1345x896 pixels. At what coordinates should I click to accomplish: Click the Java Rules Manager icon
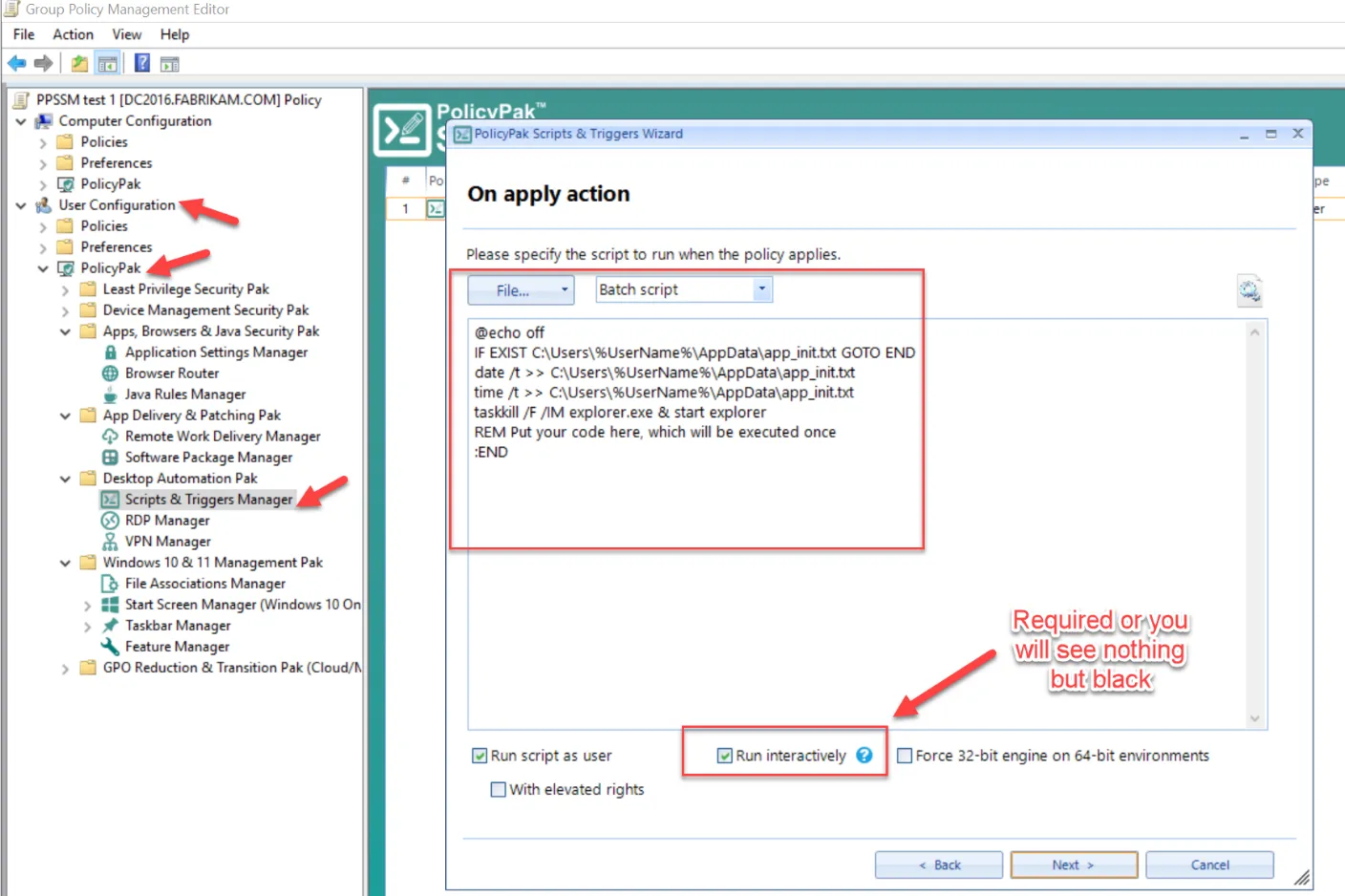pos(111,395)
